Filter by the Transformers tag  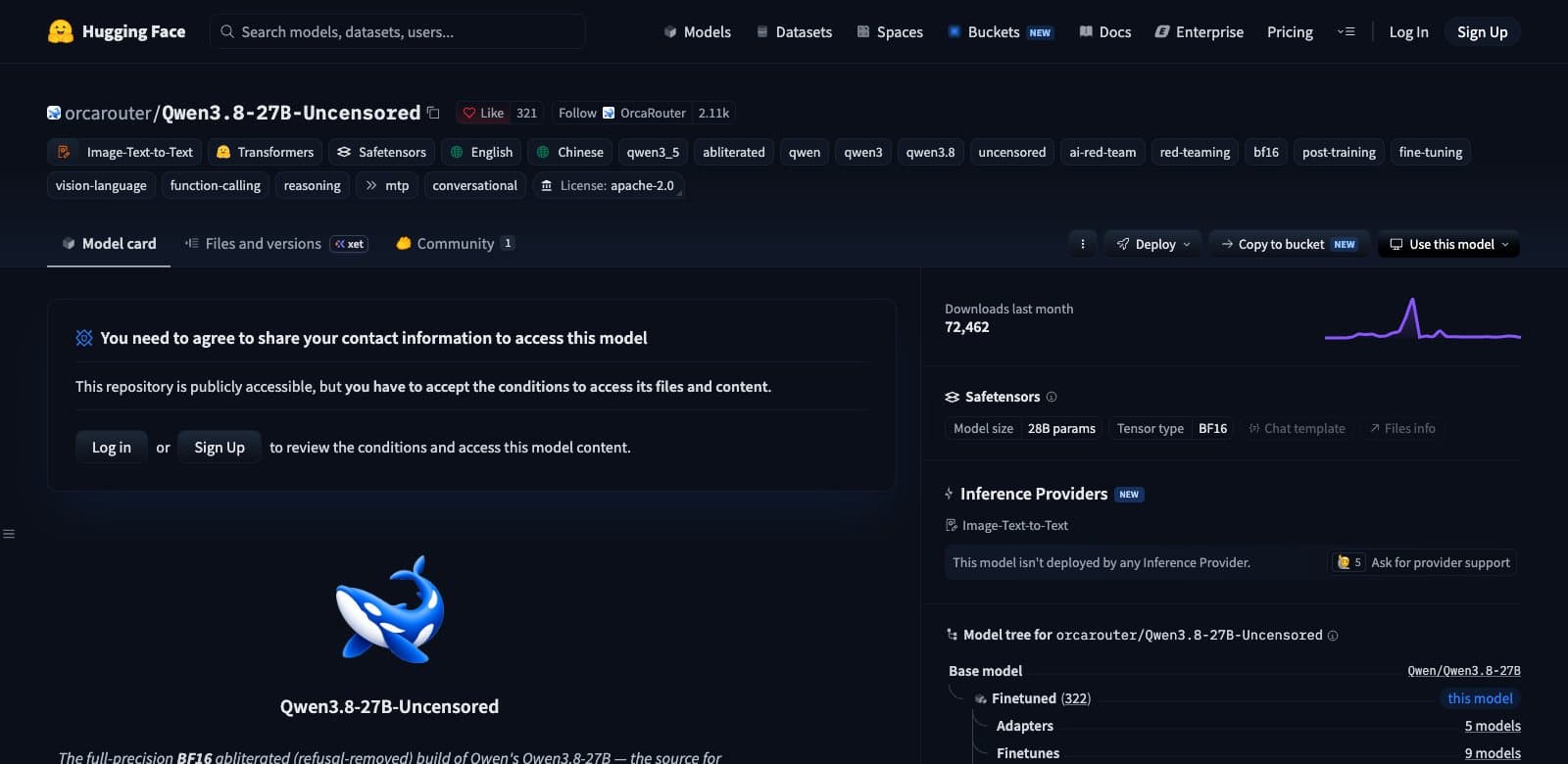(265, 152)
